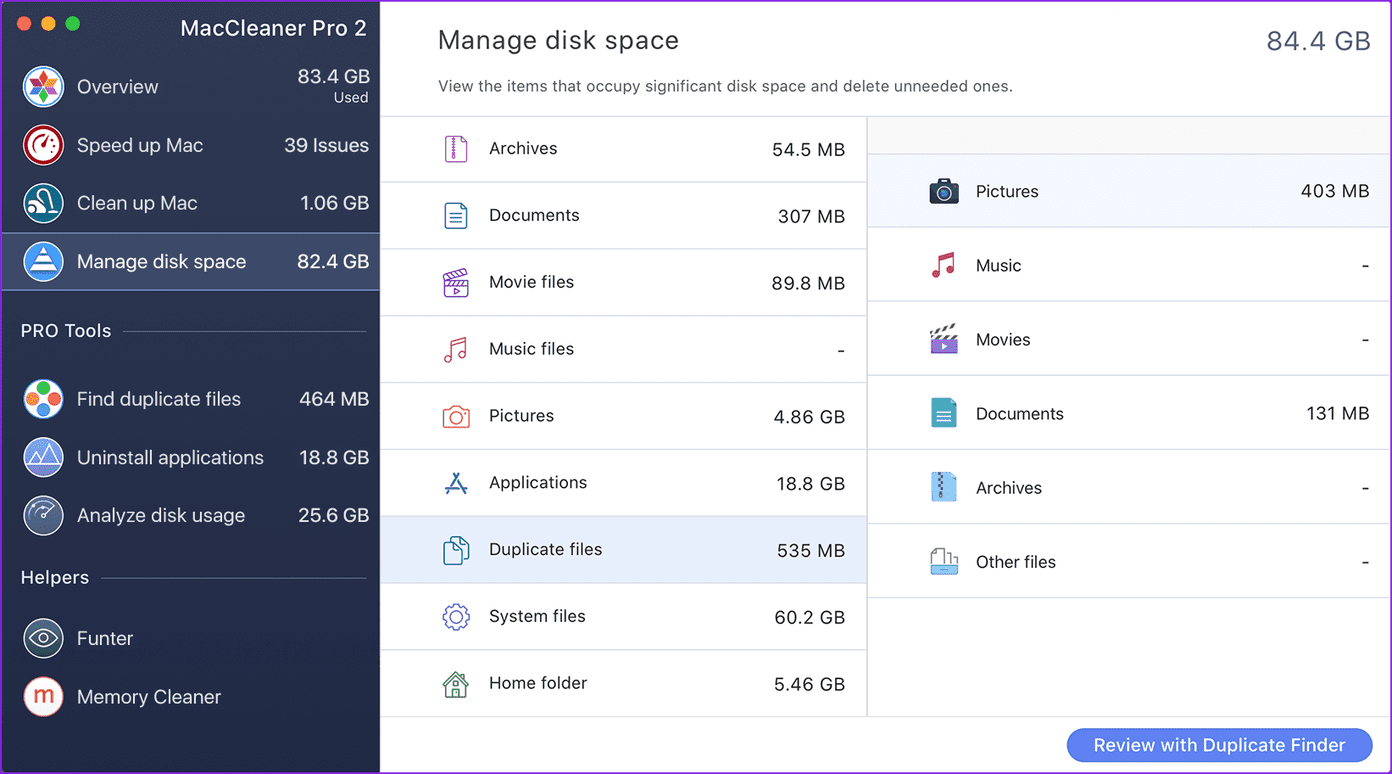Click the 18.8 GB value beside Uninstall applications
Viewport: 1392px width, 774px height.
[334, 457]
